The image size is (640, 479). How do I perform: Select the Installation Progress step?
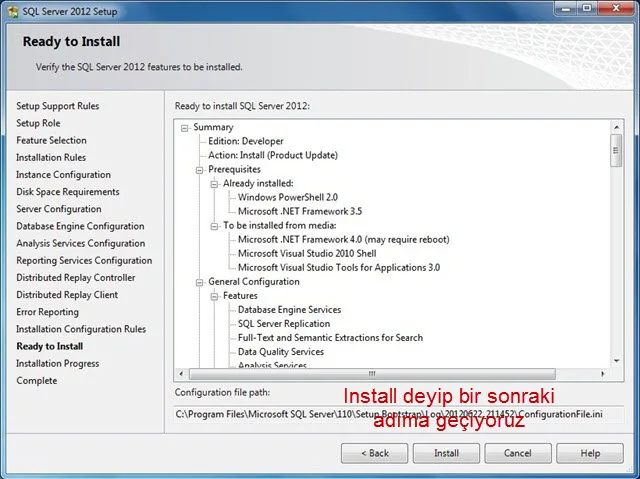58,364
